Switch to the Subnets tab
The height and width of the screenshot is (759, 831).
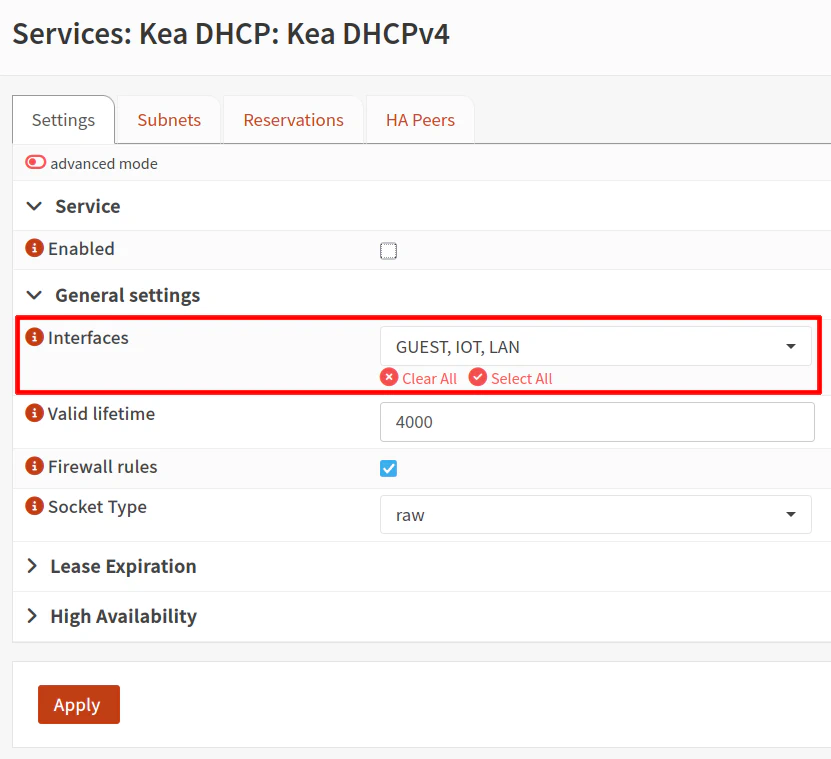pos(169,120)
